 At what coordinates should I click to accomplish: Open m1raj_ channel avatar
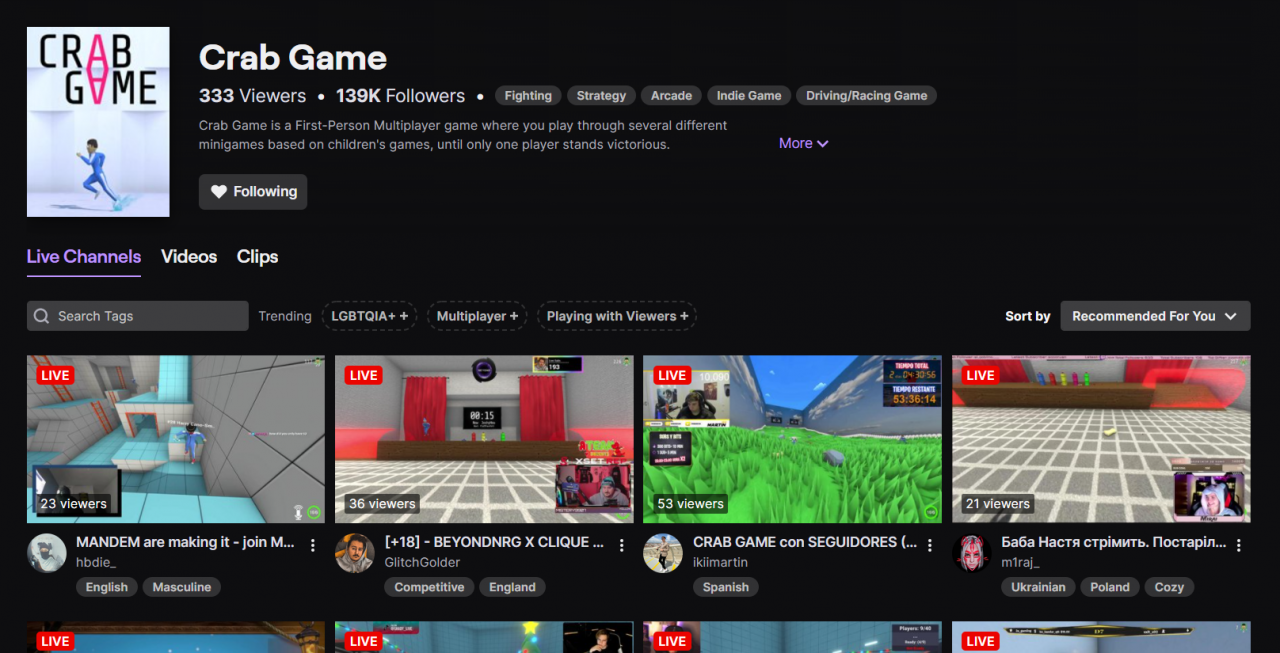(972, 553)
